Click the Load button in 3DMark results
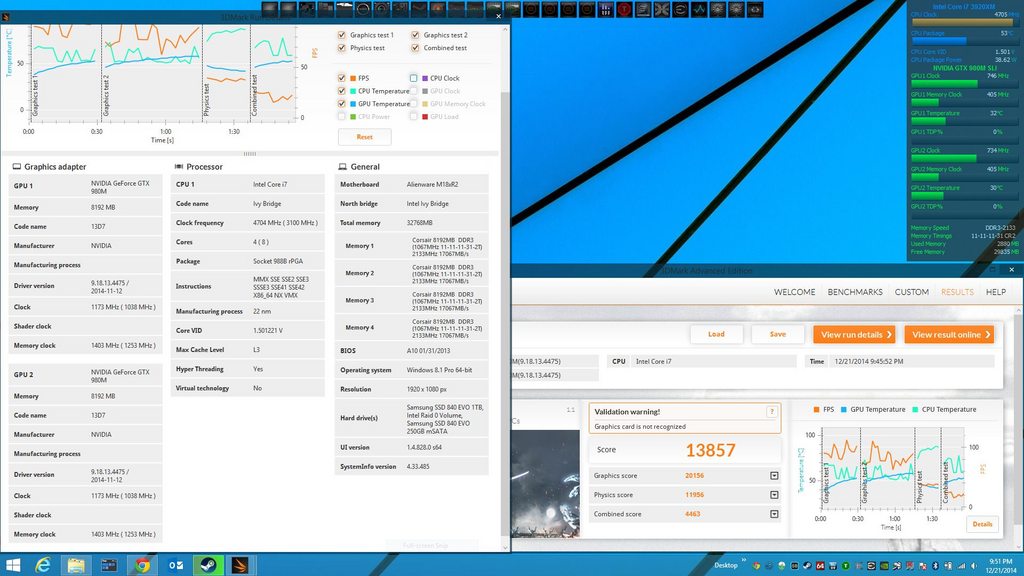The image size is (1024, 576). point(716,334)
